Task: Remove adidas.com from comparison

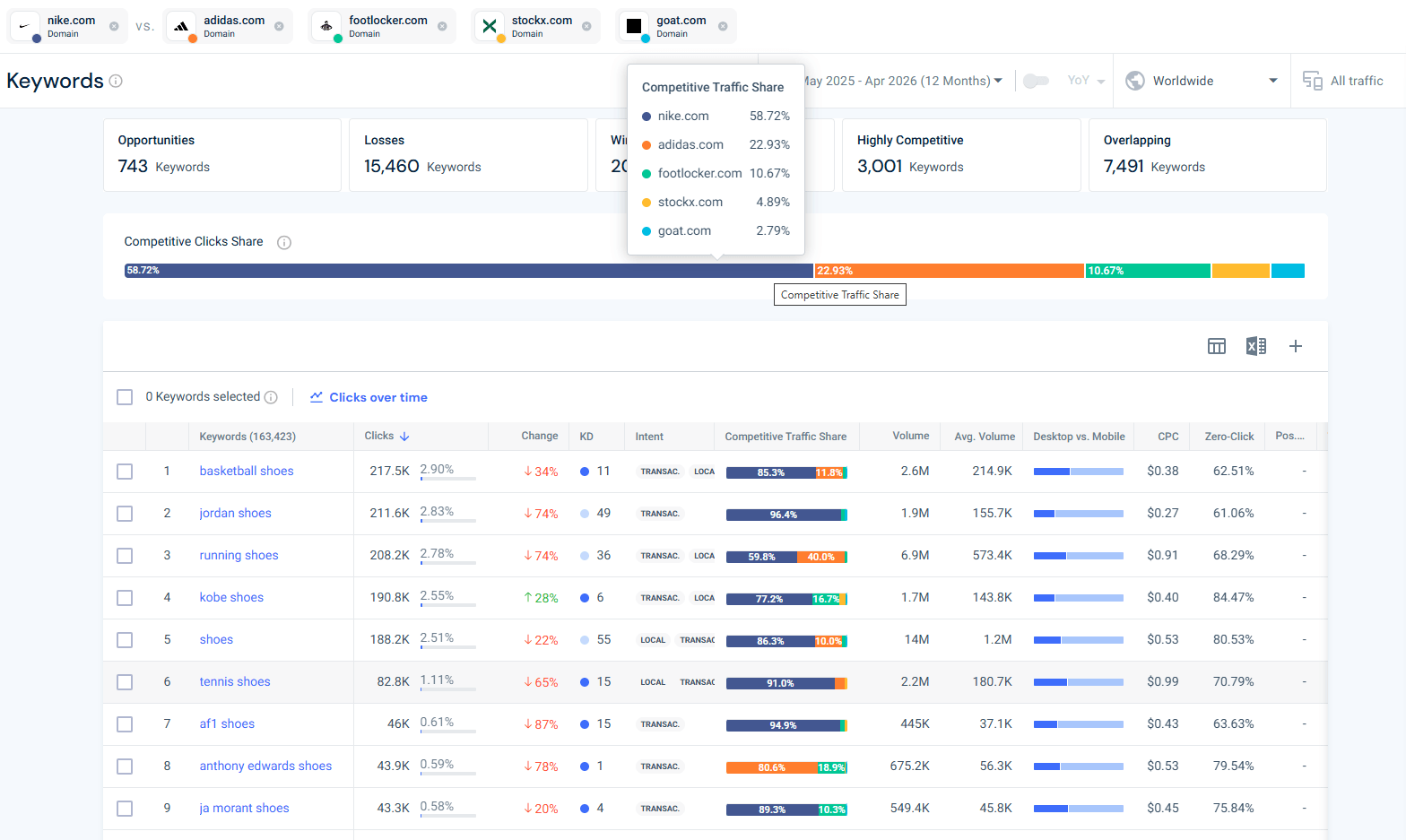Action: coord(279,26)
